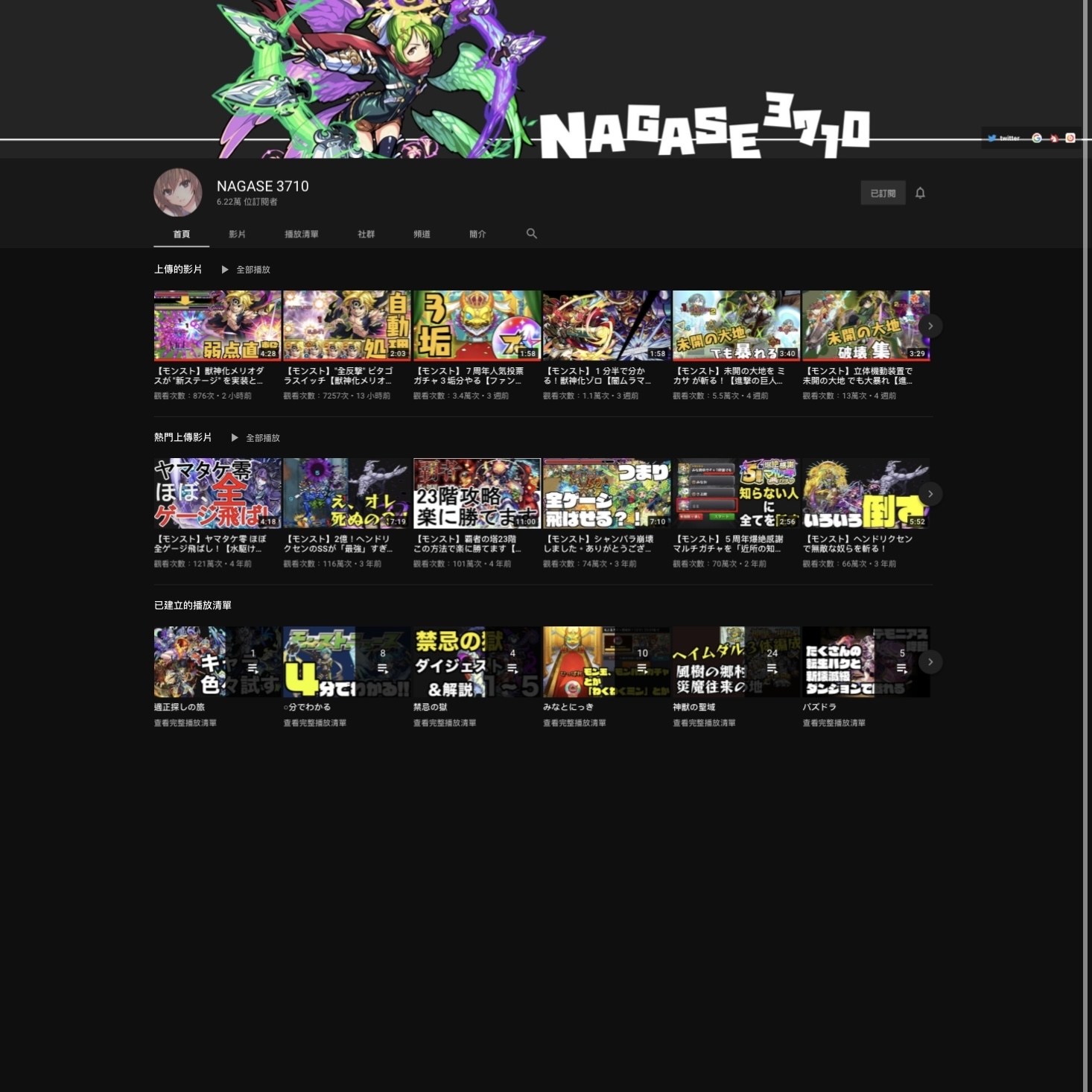Switch to the 社群 tab
This screenshot has height=1092, width=1092.
click(x=366, y=234)
